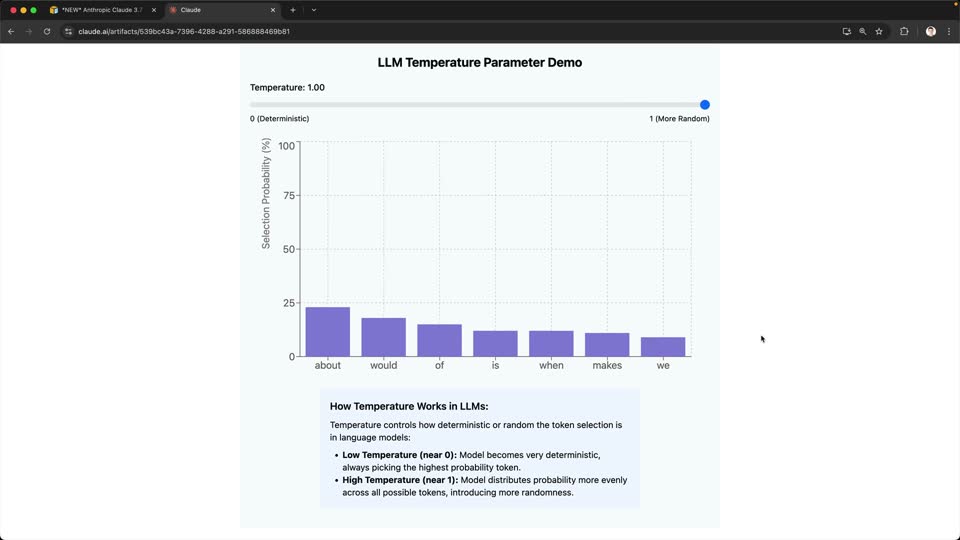Click the 'about' x-axis label

328,366
